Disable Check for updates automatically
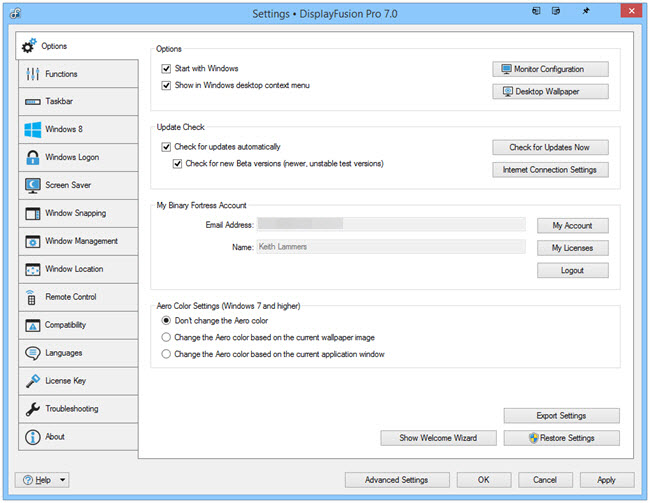This screenshot has height=503, width=650. click(x=166, y=147)
